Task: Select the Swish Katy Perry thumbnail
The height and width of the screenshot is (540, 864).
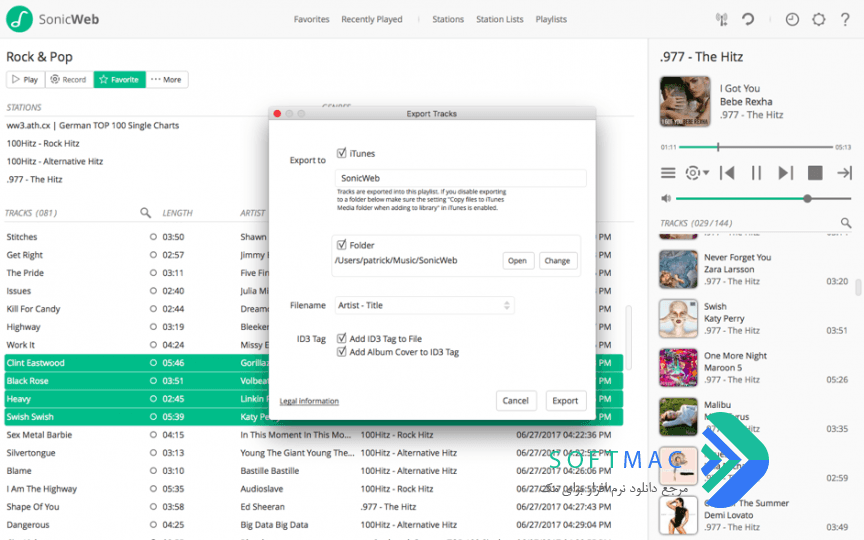Action: (x=678, y=318)
